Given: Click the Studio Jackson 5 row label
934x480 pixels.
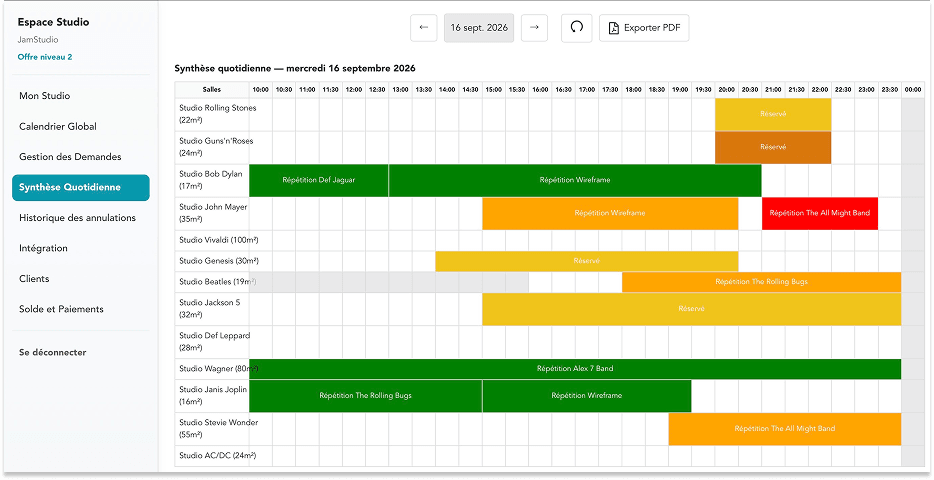Looking at the screenshot, I should (212, 309).
